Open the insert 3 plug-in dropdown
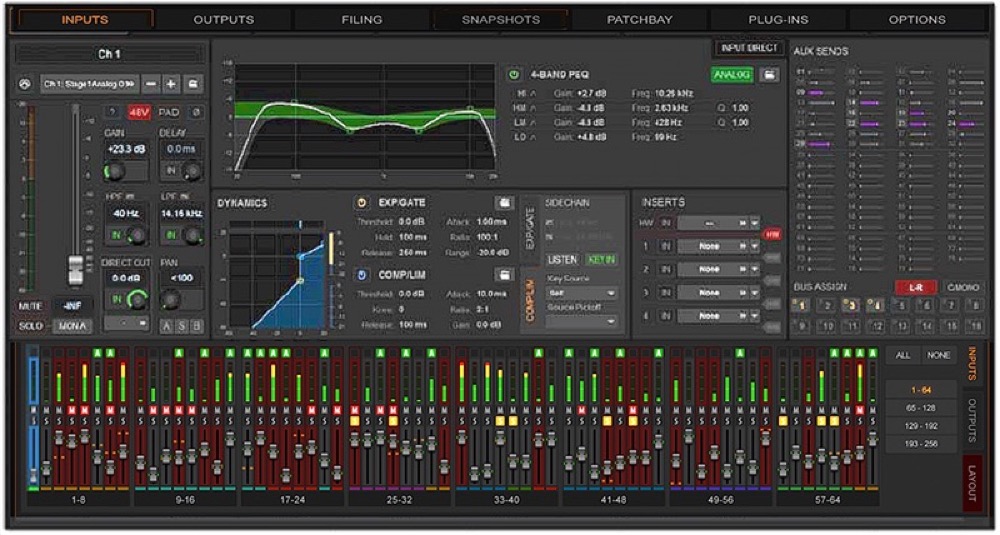 click(718, 293)
